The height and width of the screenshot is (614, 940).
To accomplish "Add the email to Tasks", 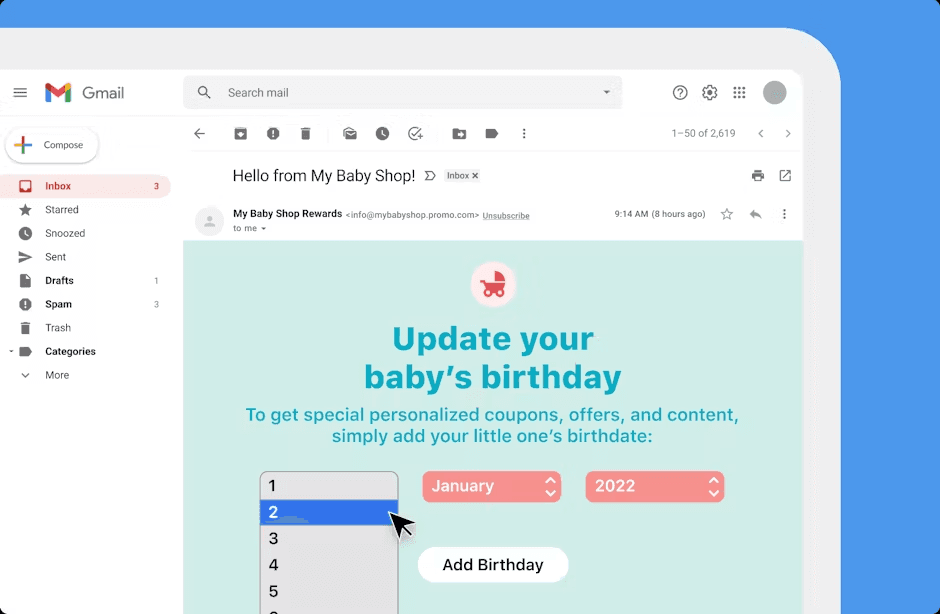I will click(416, 133).
